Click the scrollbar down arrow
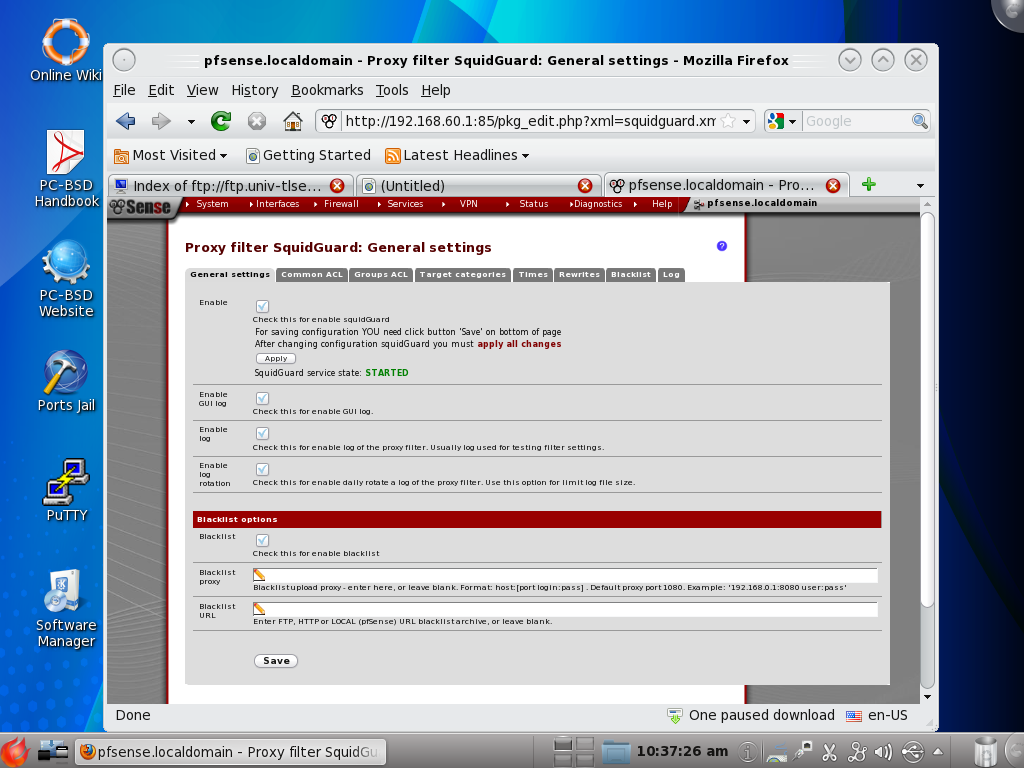Viewport: 1024px width, 768px height. (927, 697)
